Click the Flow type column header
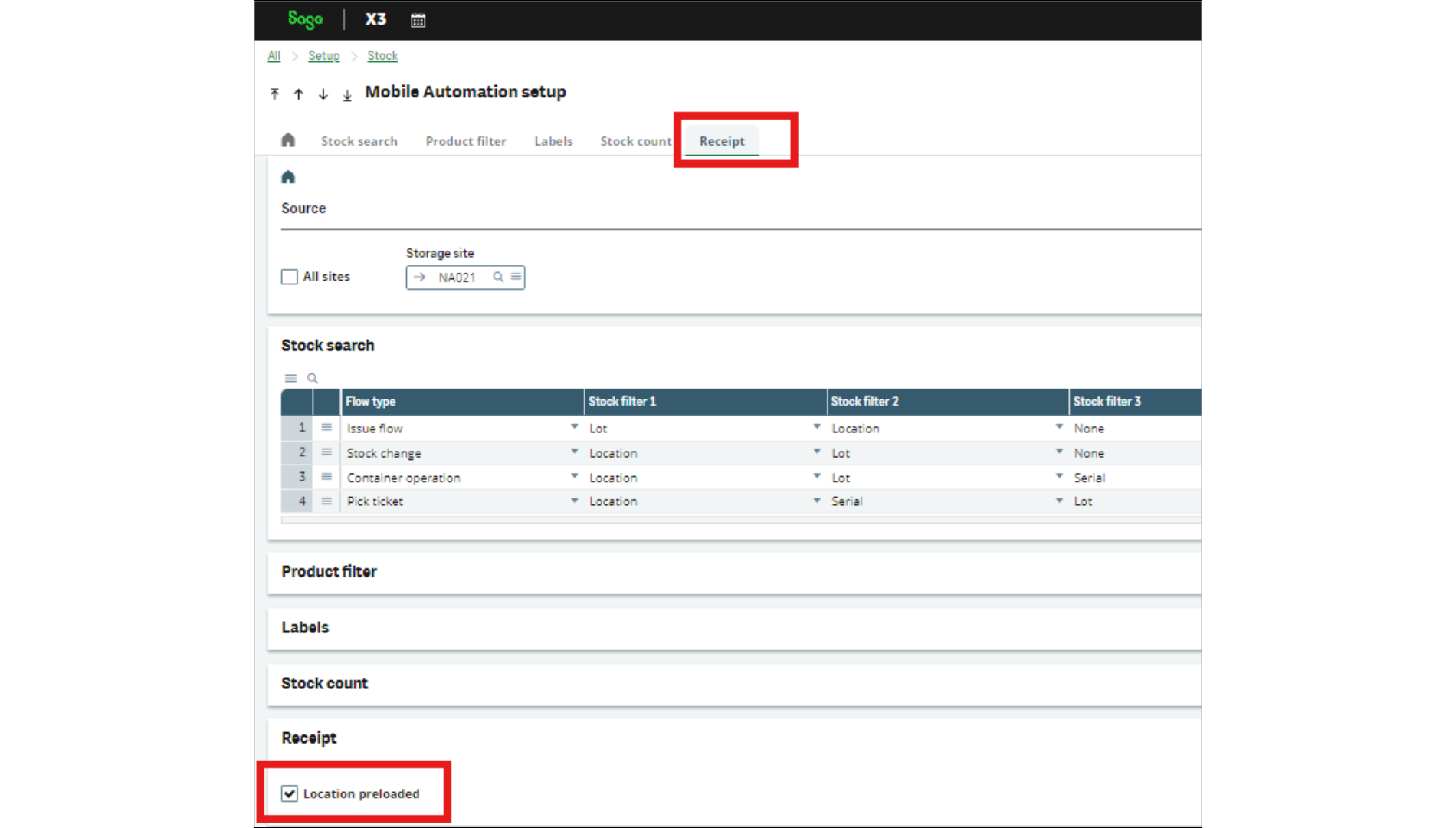 point(462,402)
